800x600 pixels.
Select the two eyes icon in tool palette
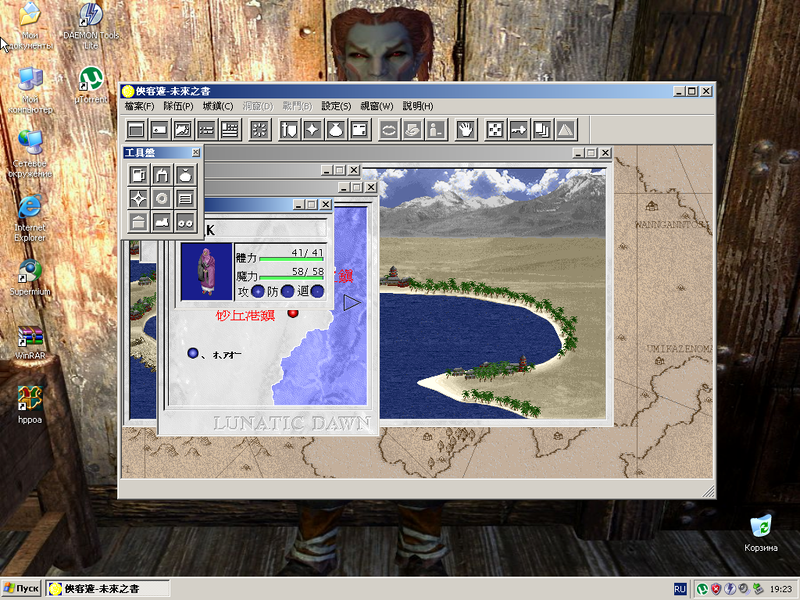point(185,222)
